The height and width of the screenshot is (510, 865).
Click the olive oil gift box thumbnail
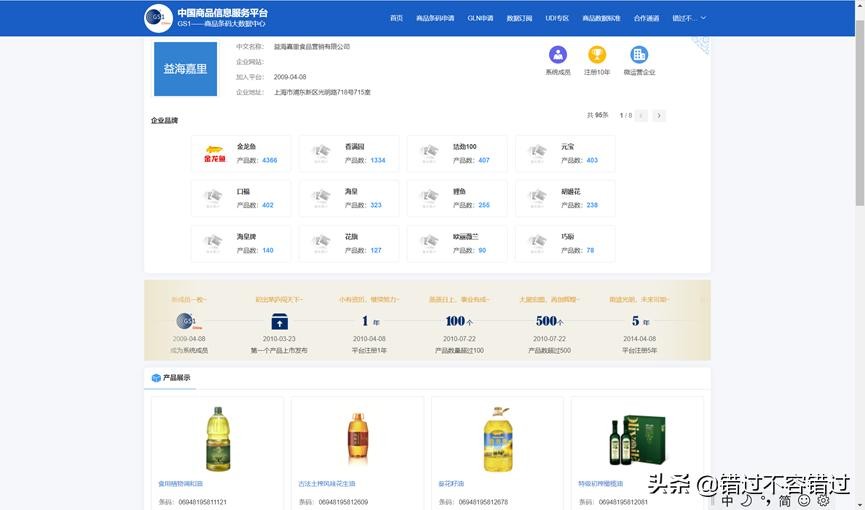637,439
